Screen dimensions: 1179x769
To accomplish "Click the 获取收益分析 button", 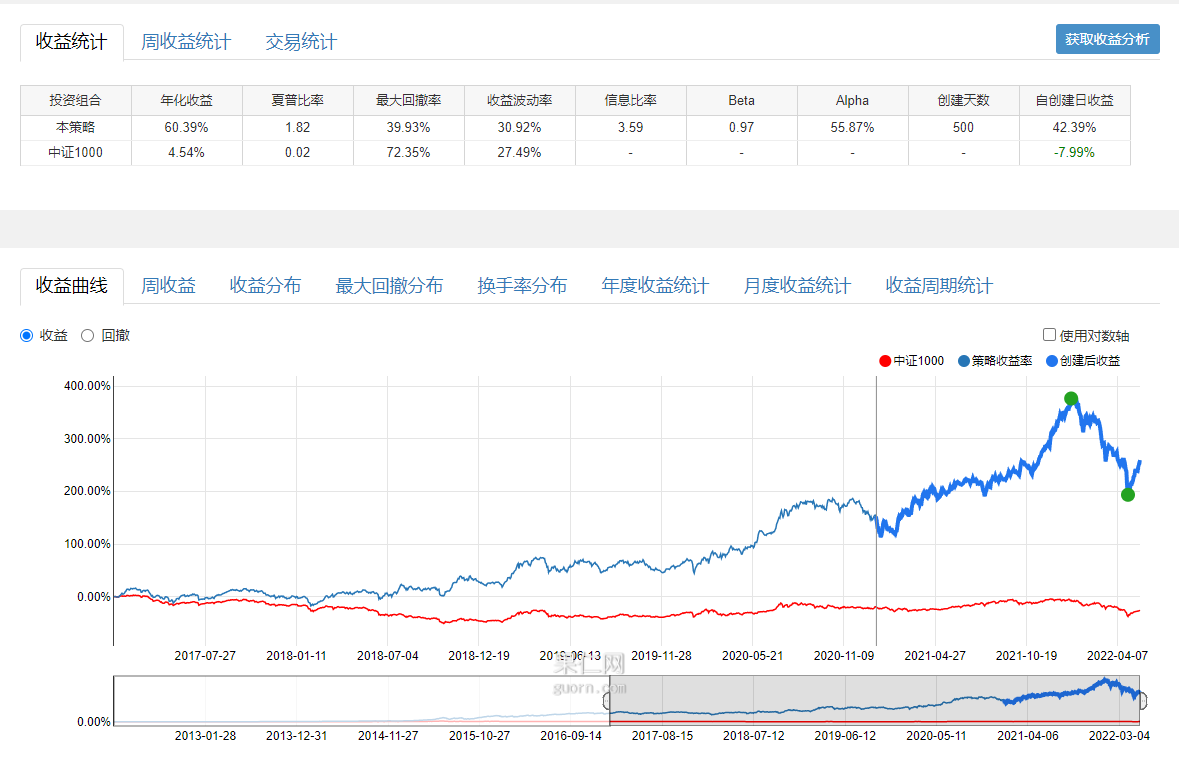I will [1107, 39].
